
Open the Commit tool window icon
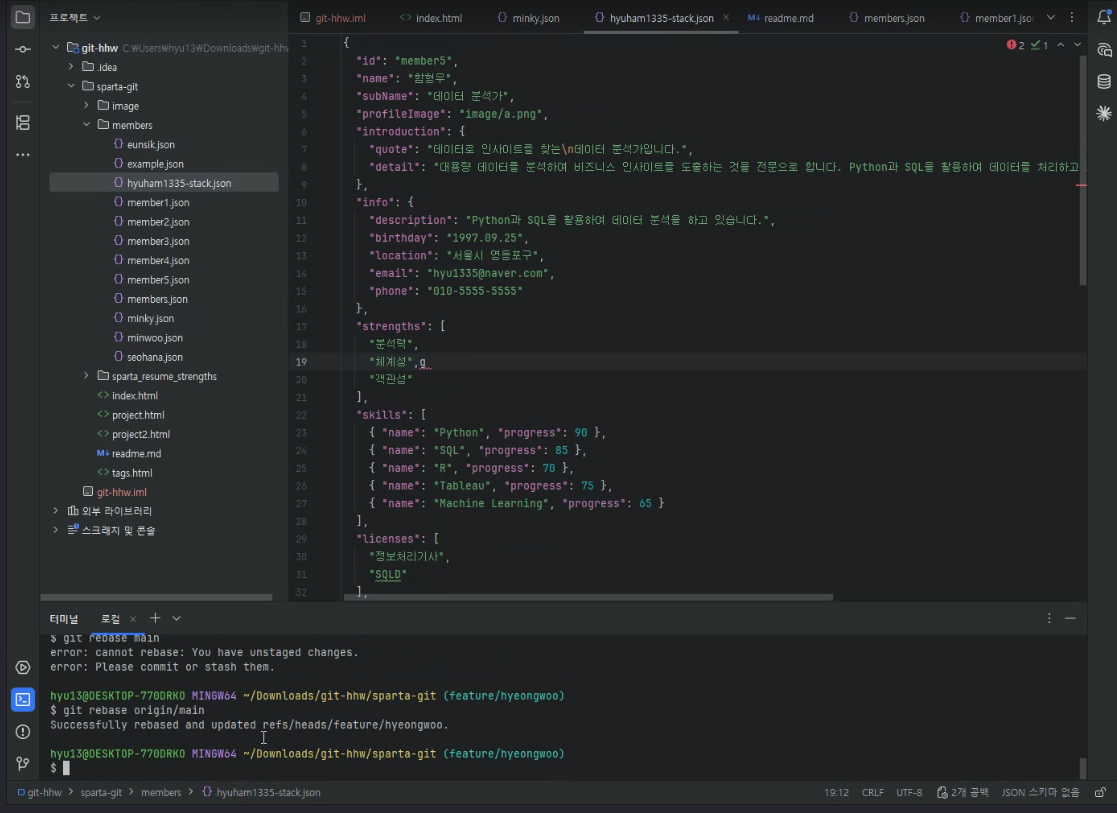pyautogui.click(x=23, y=49)
